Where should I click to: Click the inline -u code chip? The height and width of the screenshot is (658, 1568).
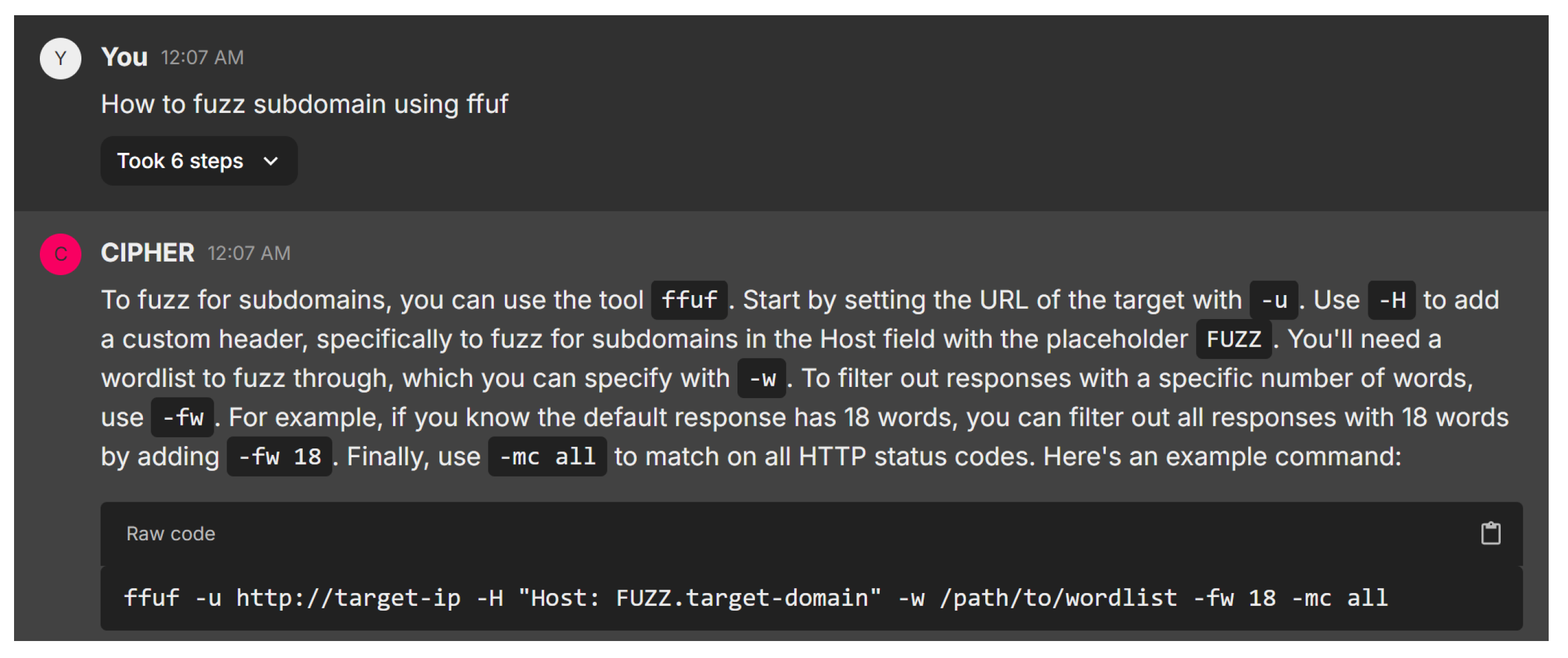(1273, 300)
